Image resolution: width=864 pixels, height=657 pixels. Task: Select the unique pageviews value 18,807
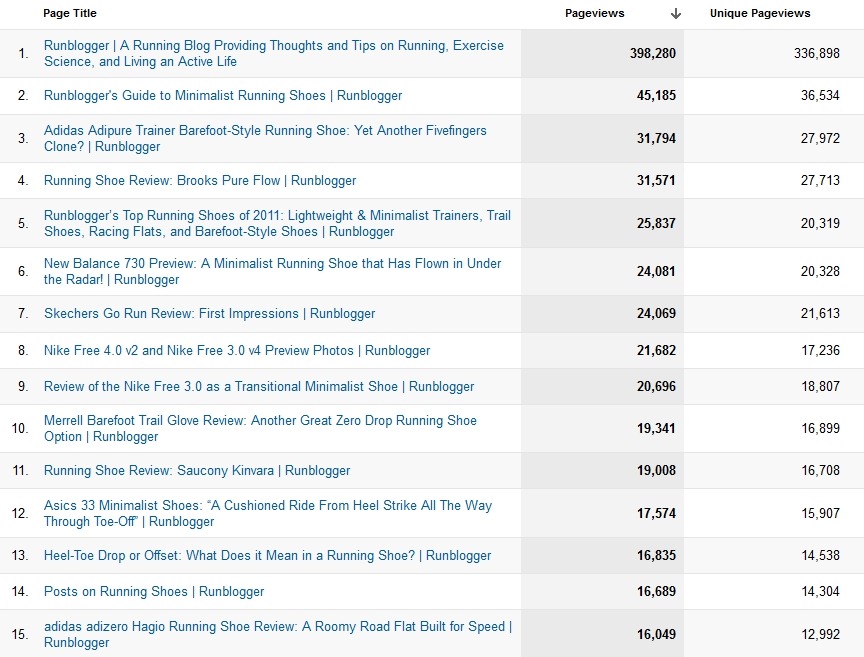820,386
